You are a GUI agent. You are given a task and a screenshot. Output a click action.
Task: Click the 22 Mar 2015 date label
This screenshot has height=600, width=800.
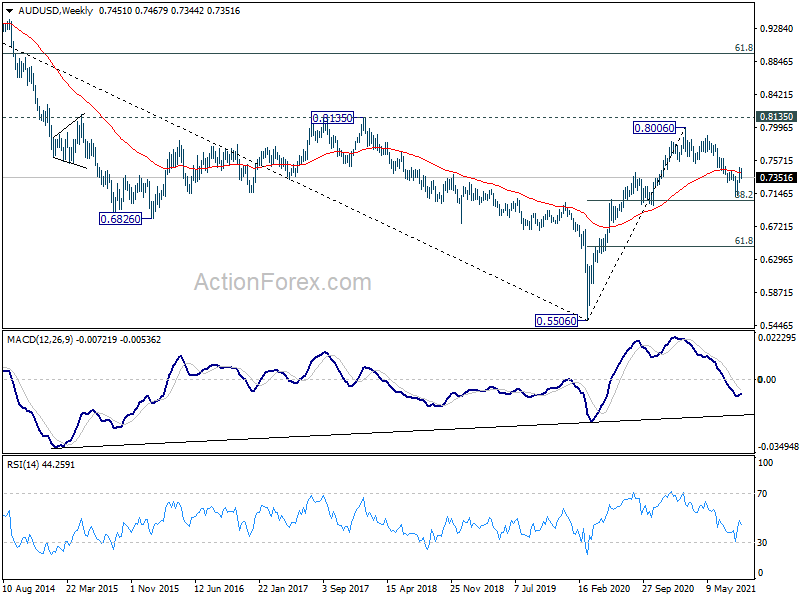pos(92,588)
